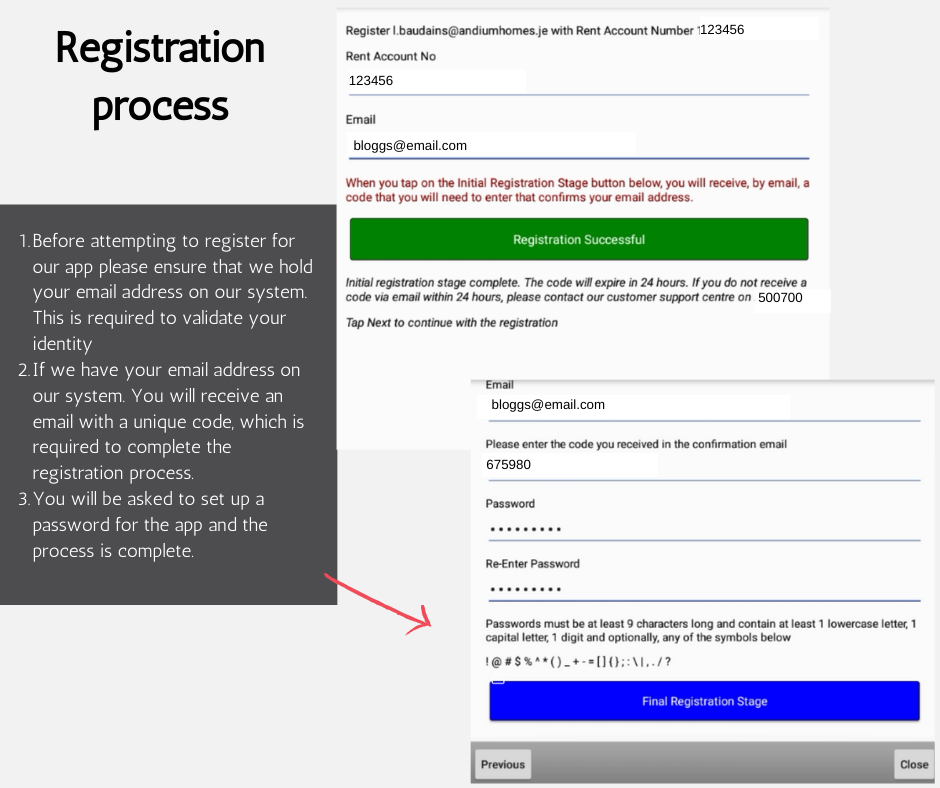Screen dimensions: 940x788
Task: Focus the upper Email field with bloggs@email.com
Action: pyautogui.click(x=578, y=146)
